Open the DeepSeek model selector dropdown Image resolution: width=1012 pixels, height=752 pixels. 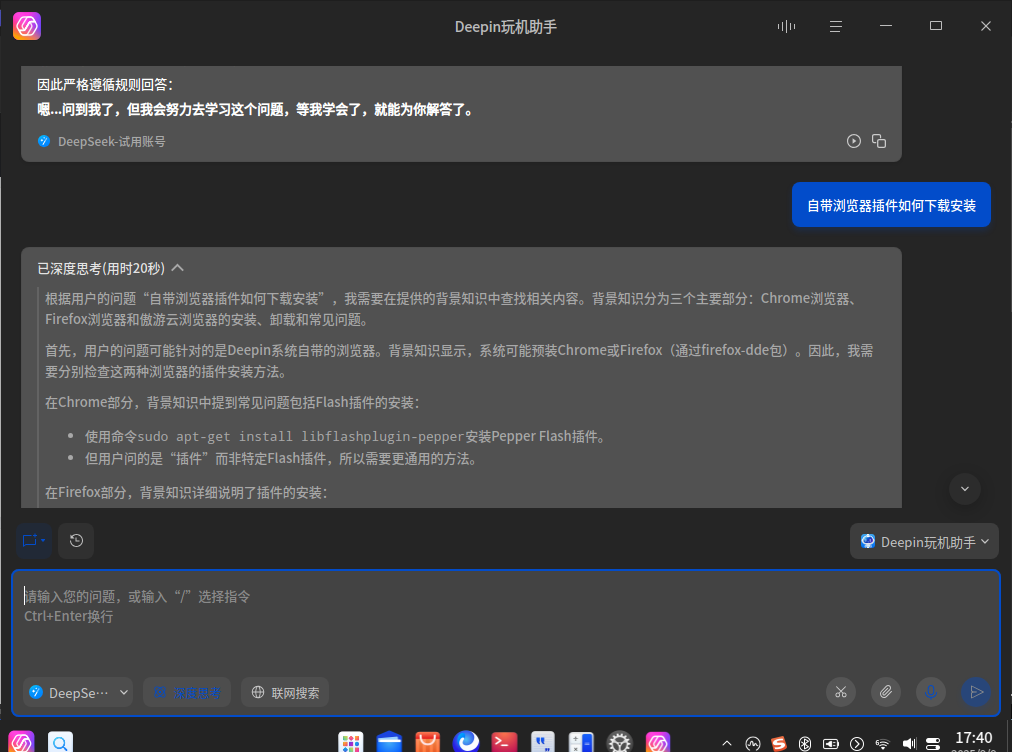point(78,693)
